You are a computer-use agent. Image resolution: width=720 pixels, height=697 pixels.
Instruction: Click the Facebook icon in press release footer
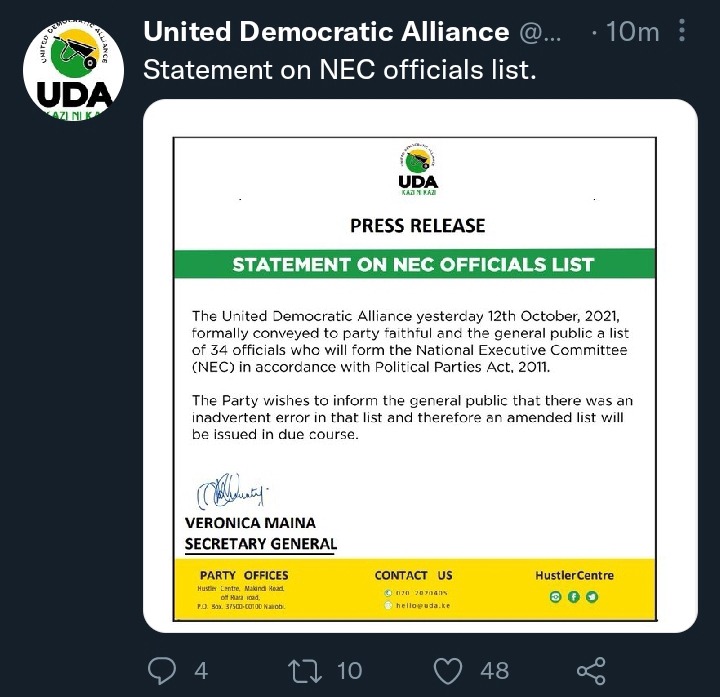[574, 596]
